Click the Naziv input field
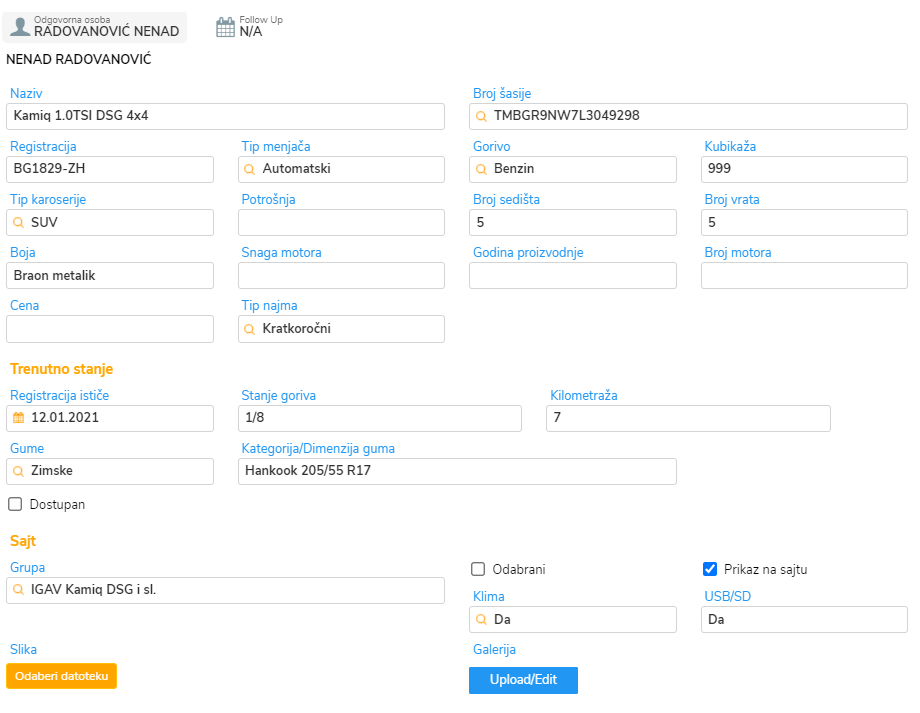Screen dimensions: 920x713 click(x=225, y=116)
